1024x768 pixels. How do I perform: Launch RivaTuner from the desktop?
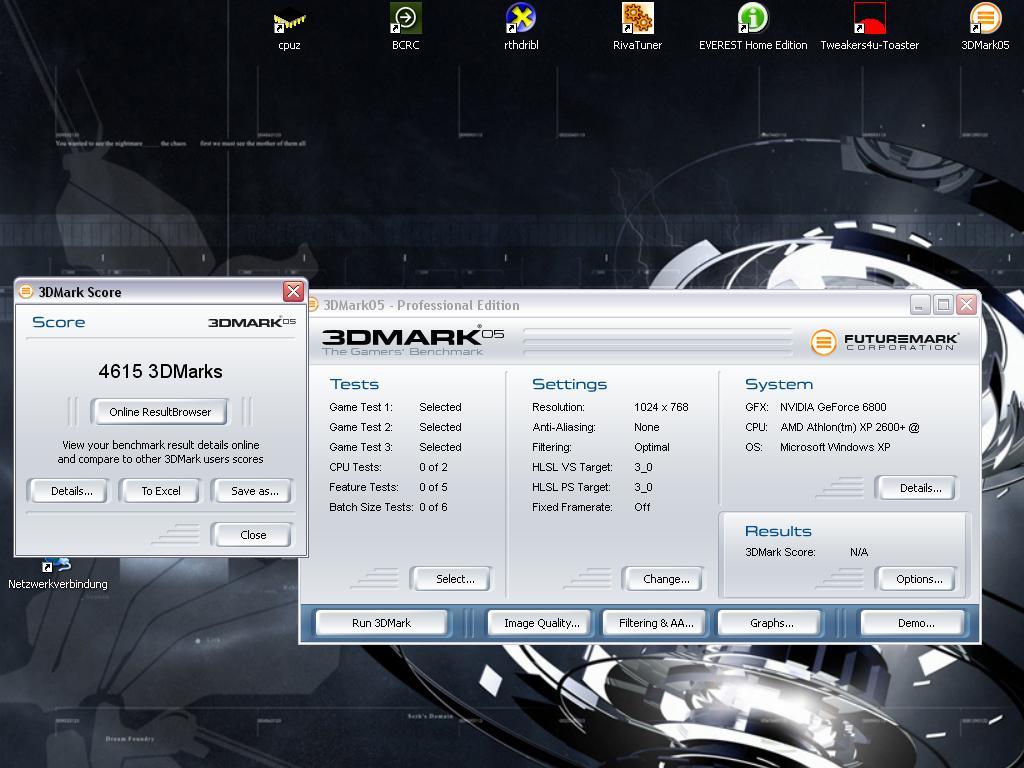coord(637,26)
